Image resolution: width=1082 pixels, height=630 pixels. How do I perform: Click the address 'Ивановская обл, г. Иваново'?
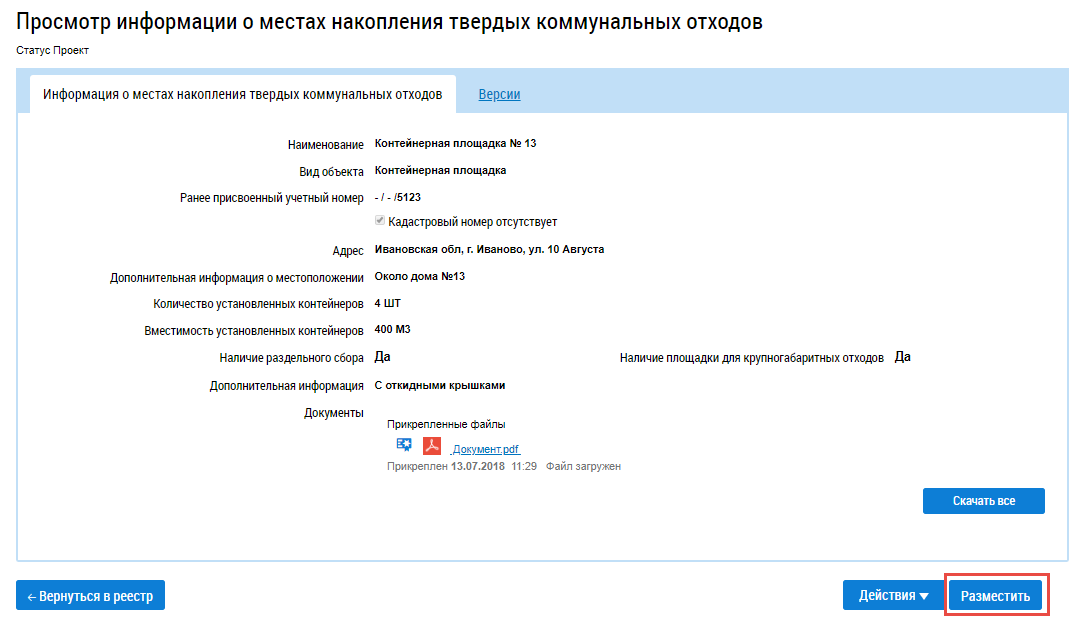(x=489, y=249)
